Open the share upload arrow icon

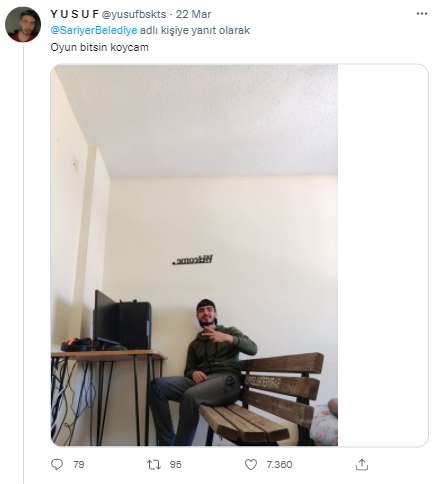362,464
